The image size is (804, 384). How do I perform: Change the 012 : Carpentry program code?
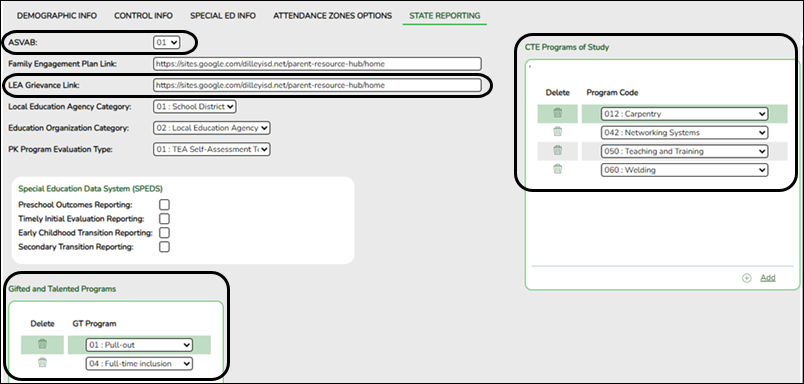coord(685,114)
